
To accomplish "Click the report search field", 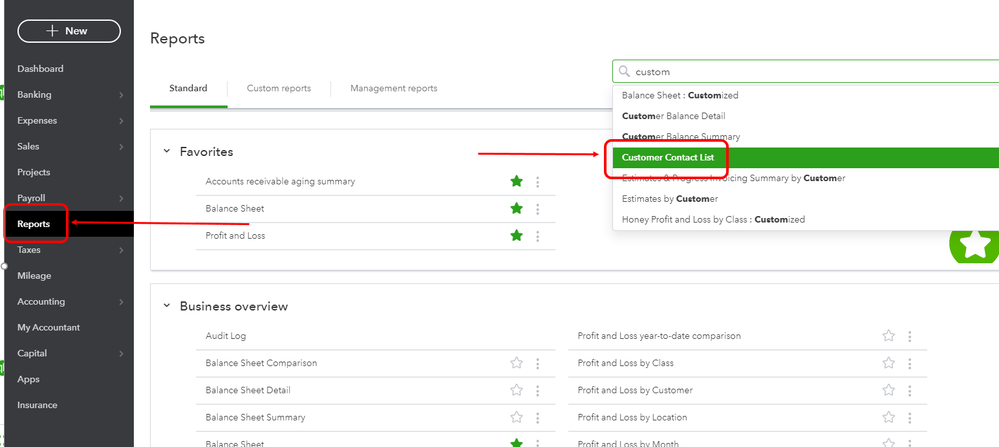I will coord(800,72).
